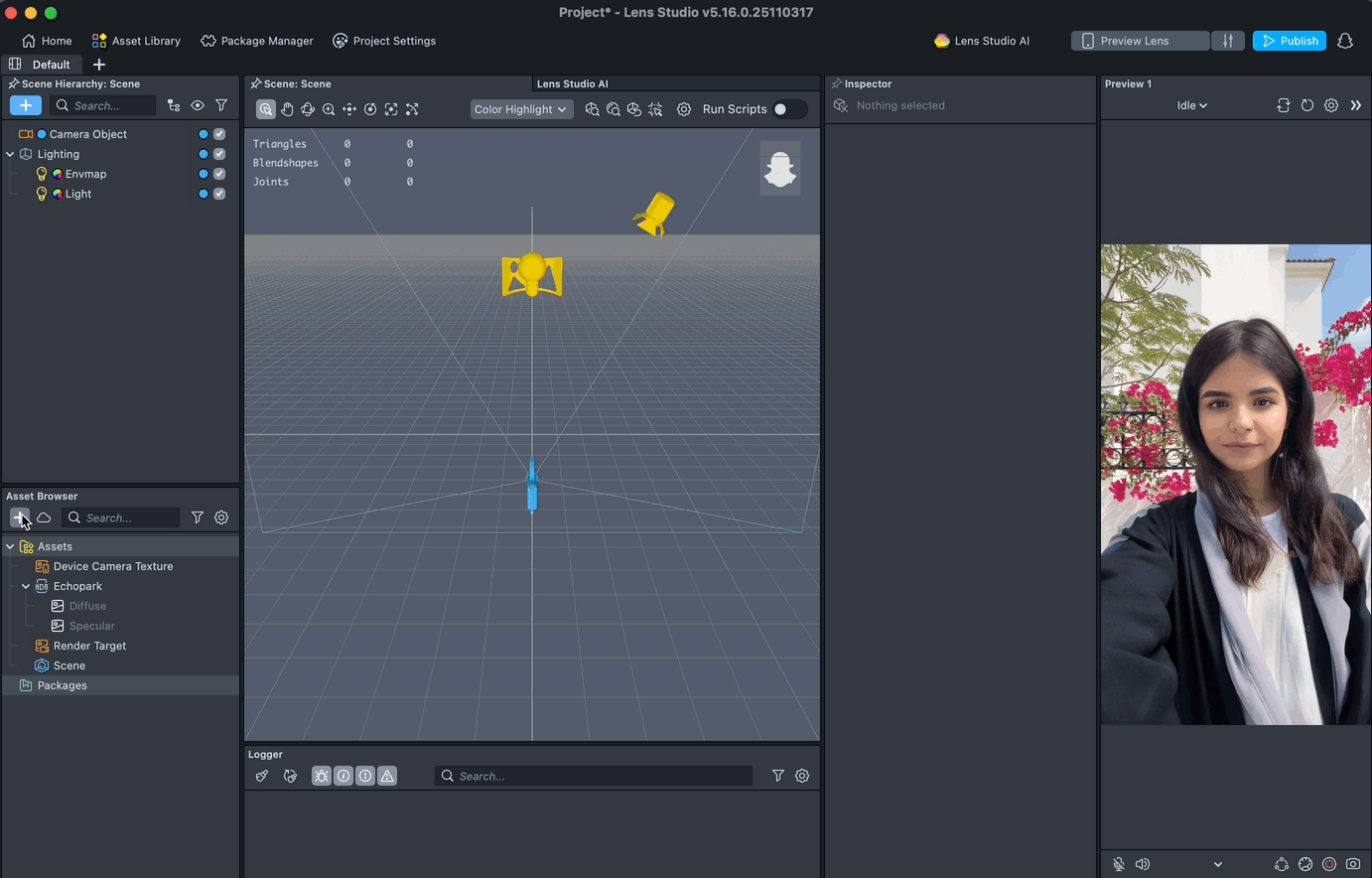
Task: Open the Package Manager menu
Action: [257, 41]
